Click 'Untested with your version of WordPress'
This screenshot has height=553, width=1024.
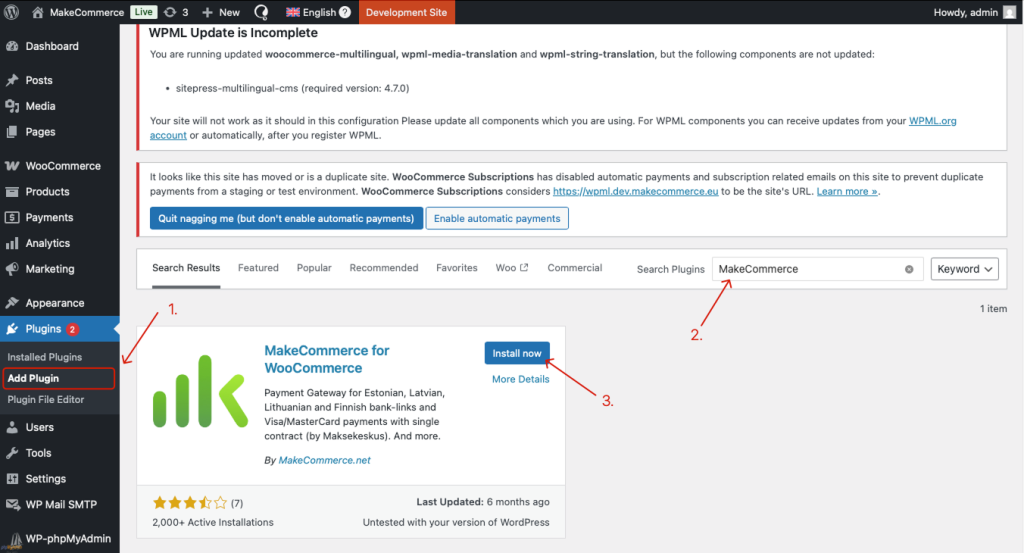(456, 522)
